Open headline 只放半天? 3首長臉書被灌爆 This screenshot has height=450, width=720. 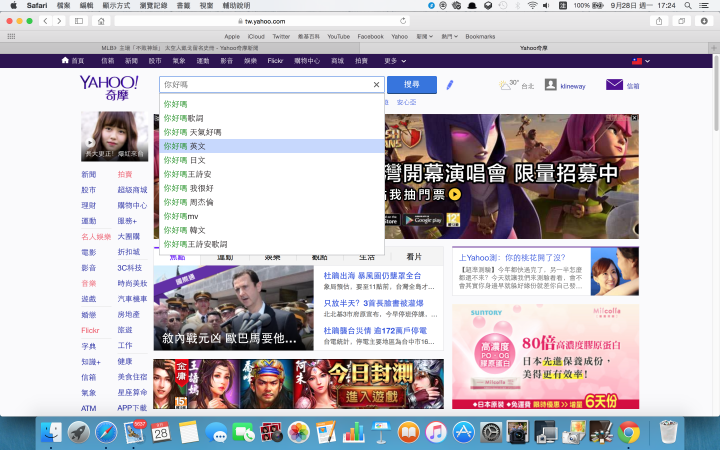(373, 303)
